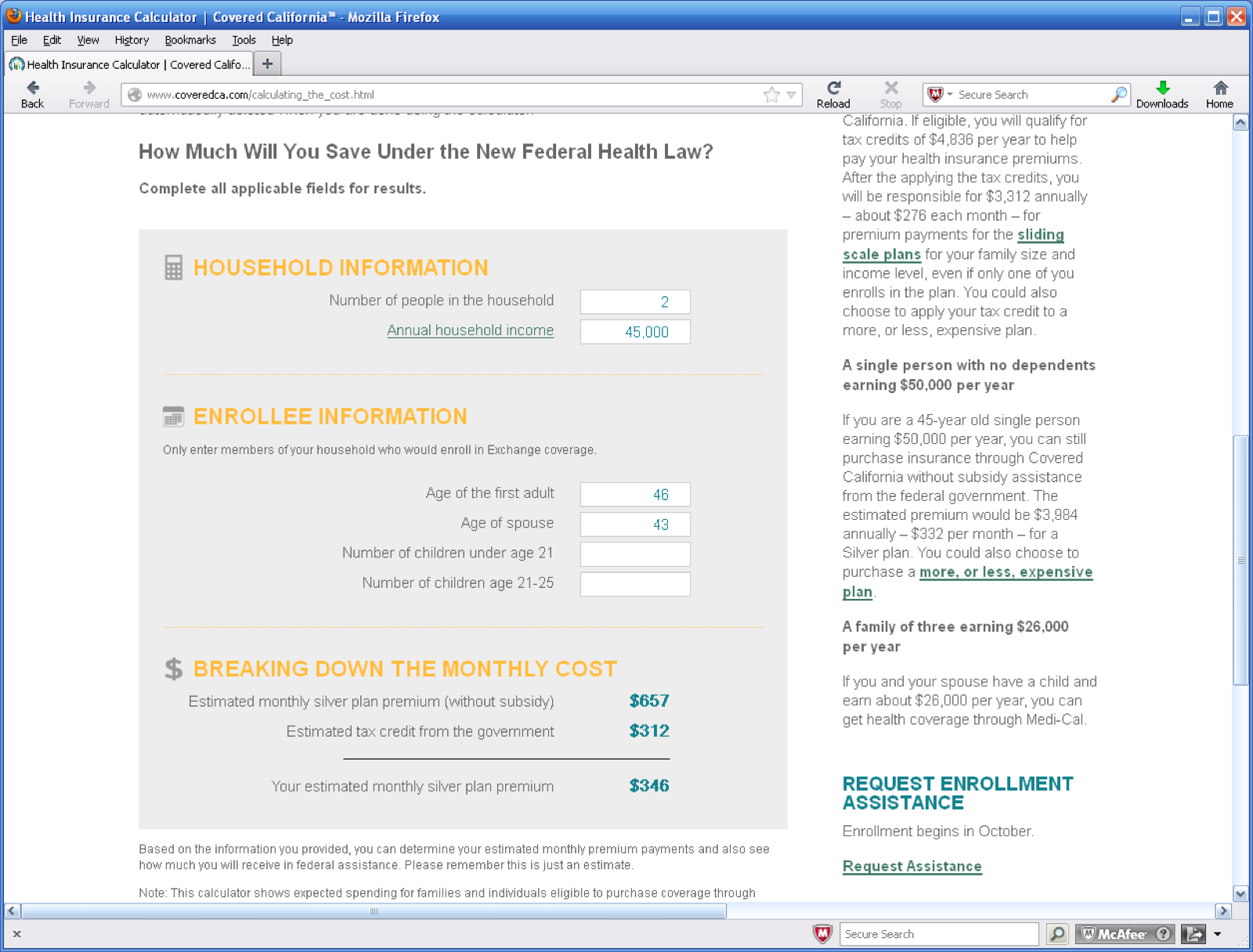
Task: Go to Home via the house icon
Action: 1219,94
